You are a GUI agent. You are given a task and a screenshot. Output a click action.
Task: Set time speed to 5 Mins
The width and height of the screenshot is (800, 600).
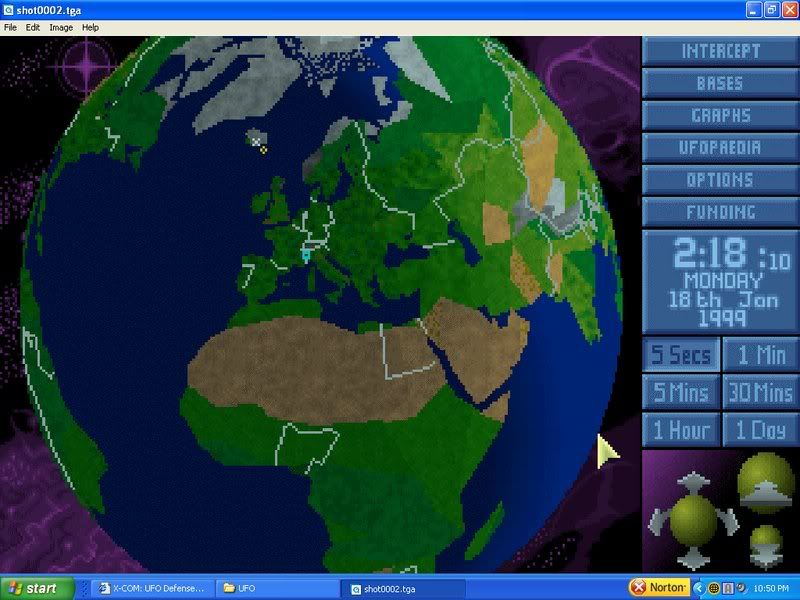[x=681, y=392]
